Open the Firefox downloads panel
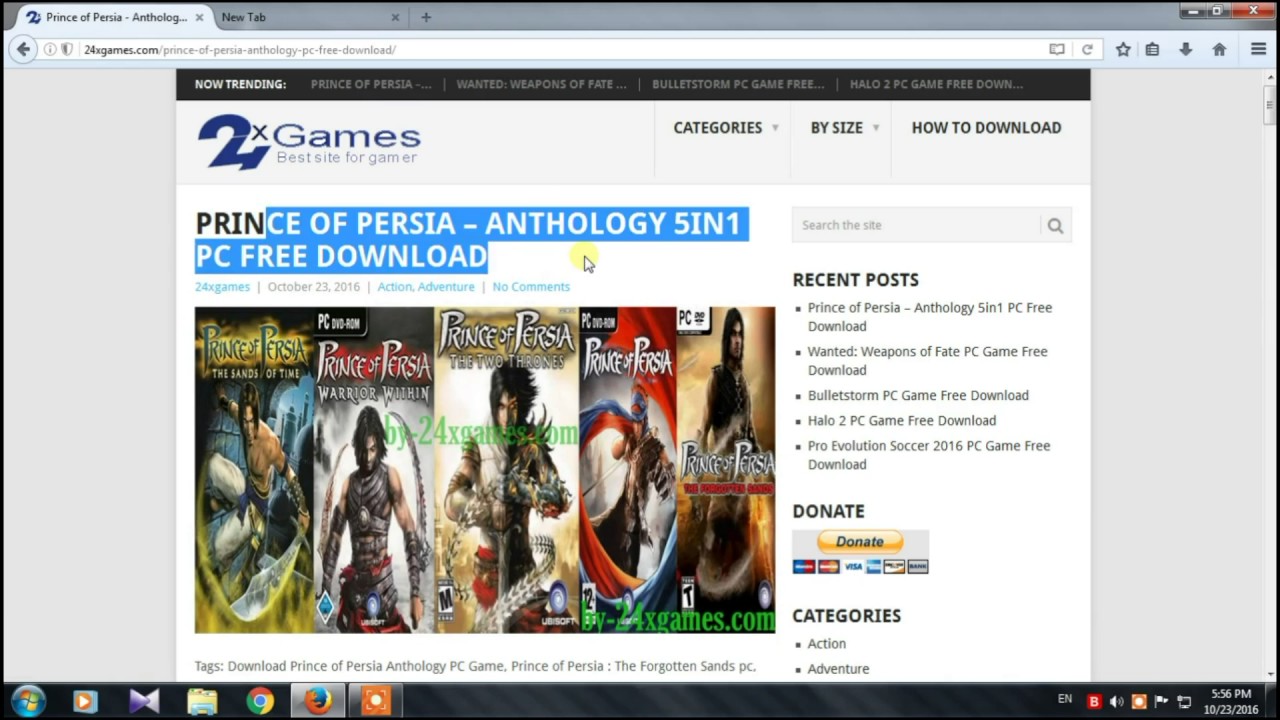 (1185, 49)
